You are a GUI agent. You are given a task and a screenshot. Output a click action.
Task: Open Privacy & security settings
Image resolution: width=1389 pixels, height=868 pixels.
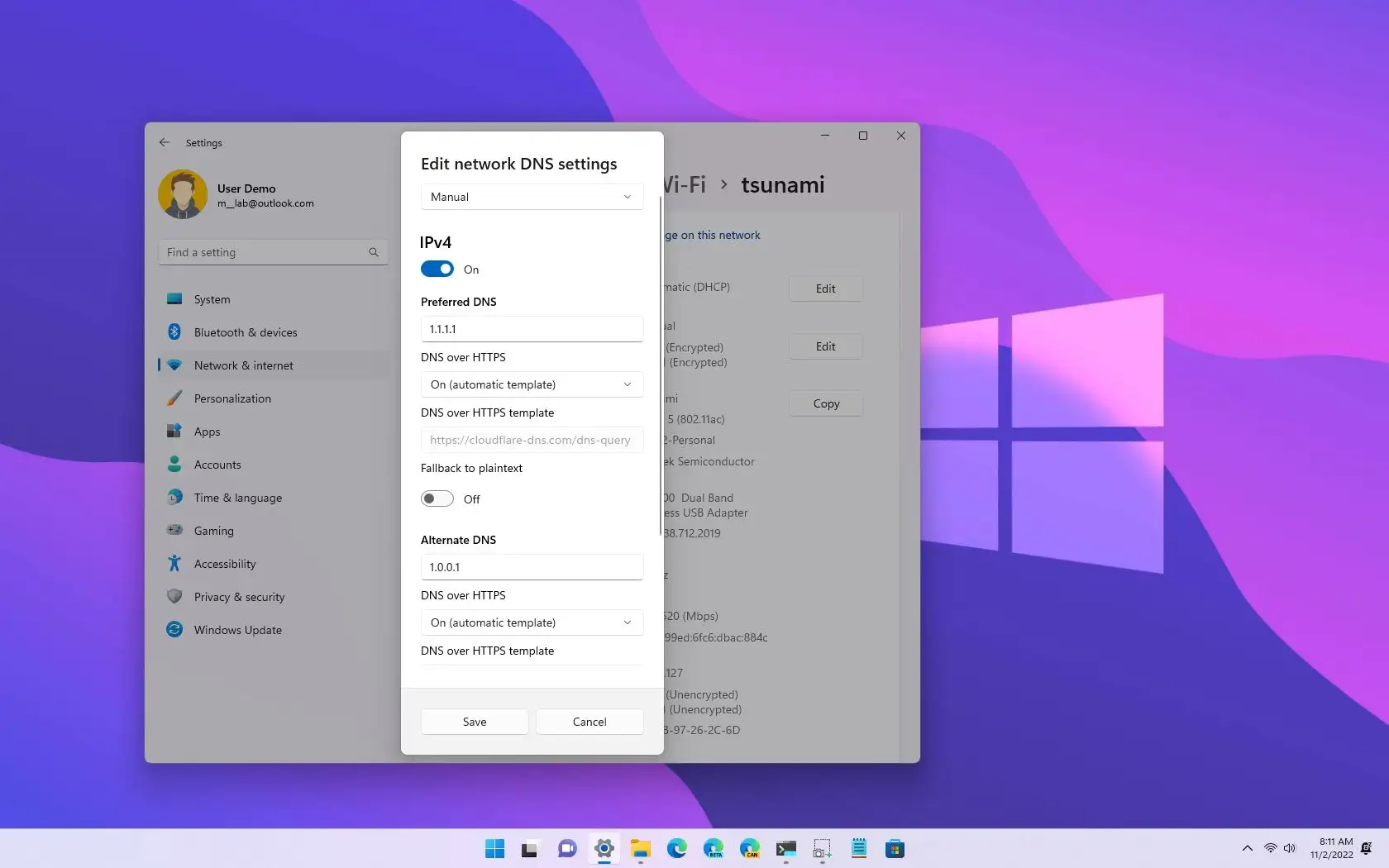pyautogui.click(x=239, y=596)
